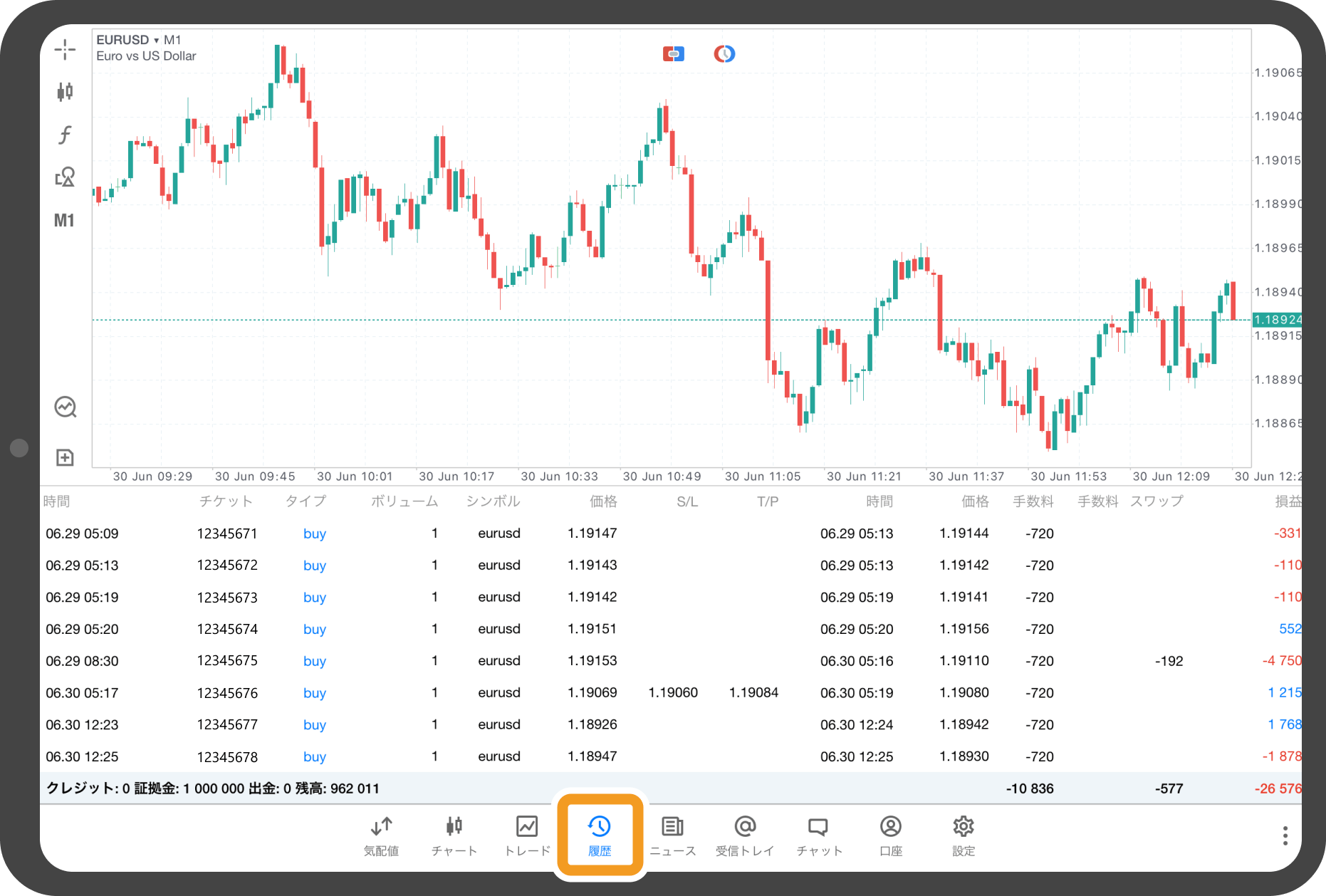This screenshot has height=896, width=1326.
Task: Select the crosshair tool in the sidebar
Action: (65, 49)
